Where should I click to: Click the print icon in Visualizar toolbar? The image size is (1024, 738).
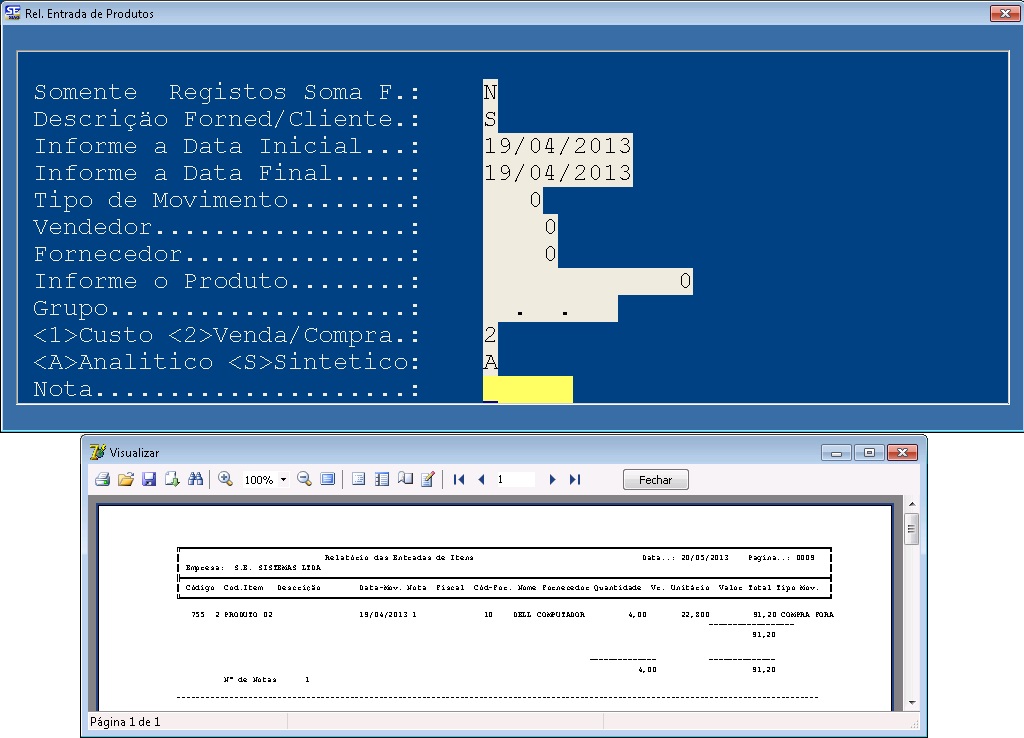tap(102, 480)
